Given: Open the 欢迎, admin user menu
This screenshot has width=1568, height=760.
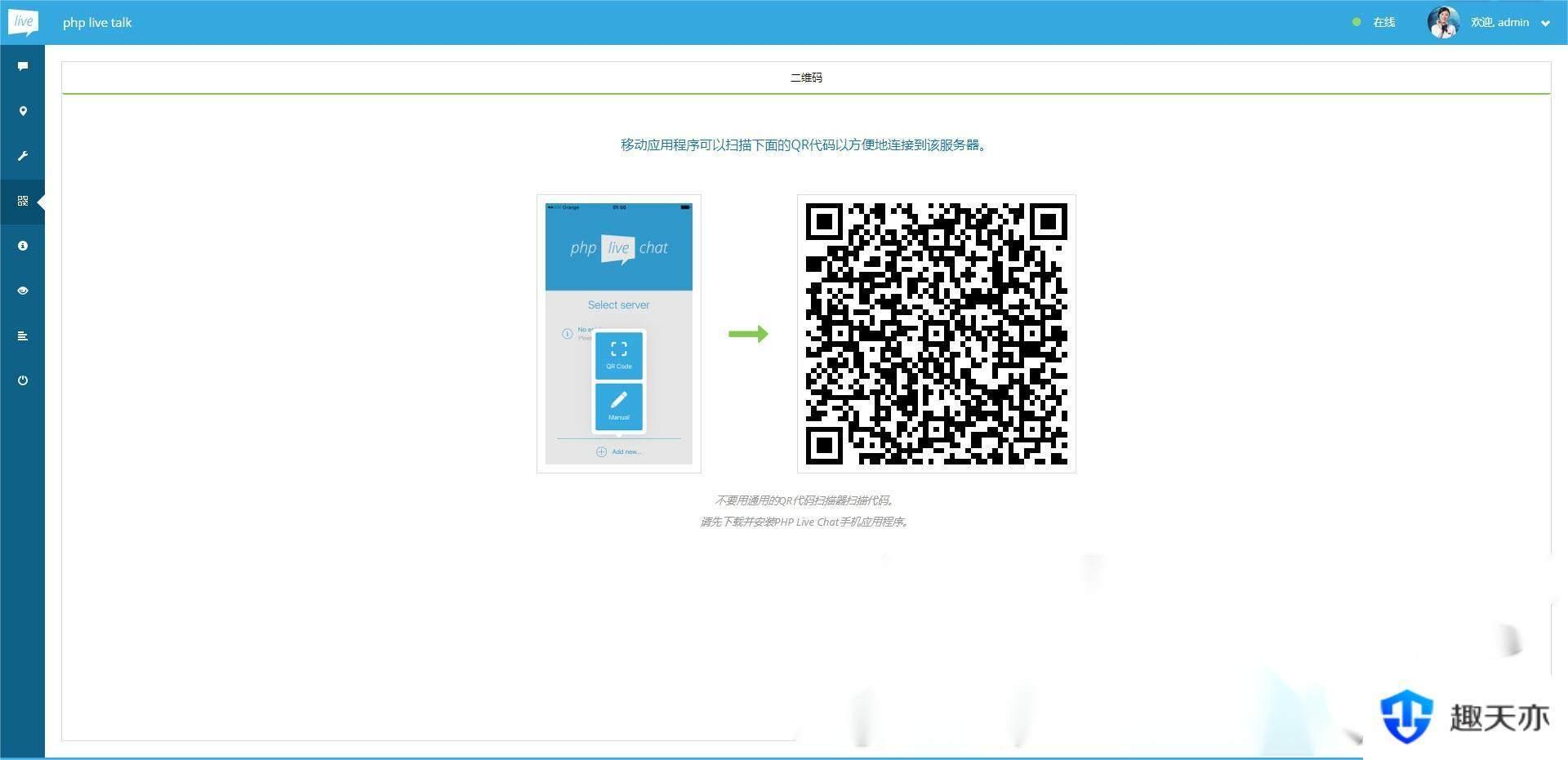Looking at the screenshot, I should click(x=1499, y=22).
